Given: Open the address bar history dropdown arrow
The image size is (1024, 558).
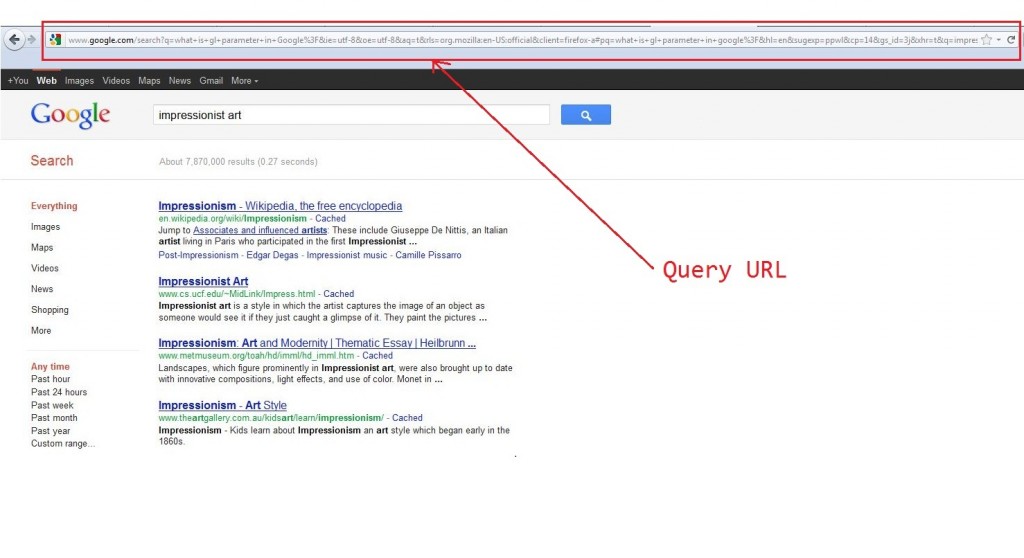Looking at the screenshot, I should tap(999, 40).
